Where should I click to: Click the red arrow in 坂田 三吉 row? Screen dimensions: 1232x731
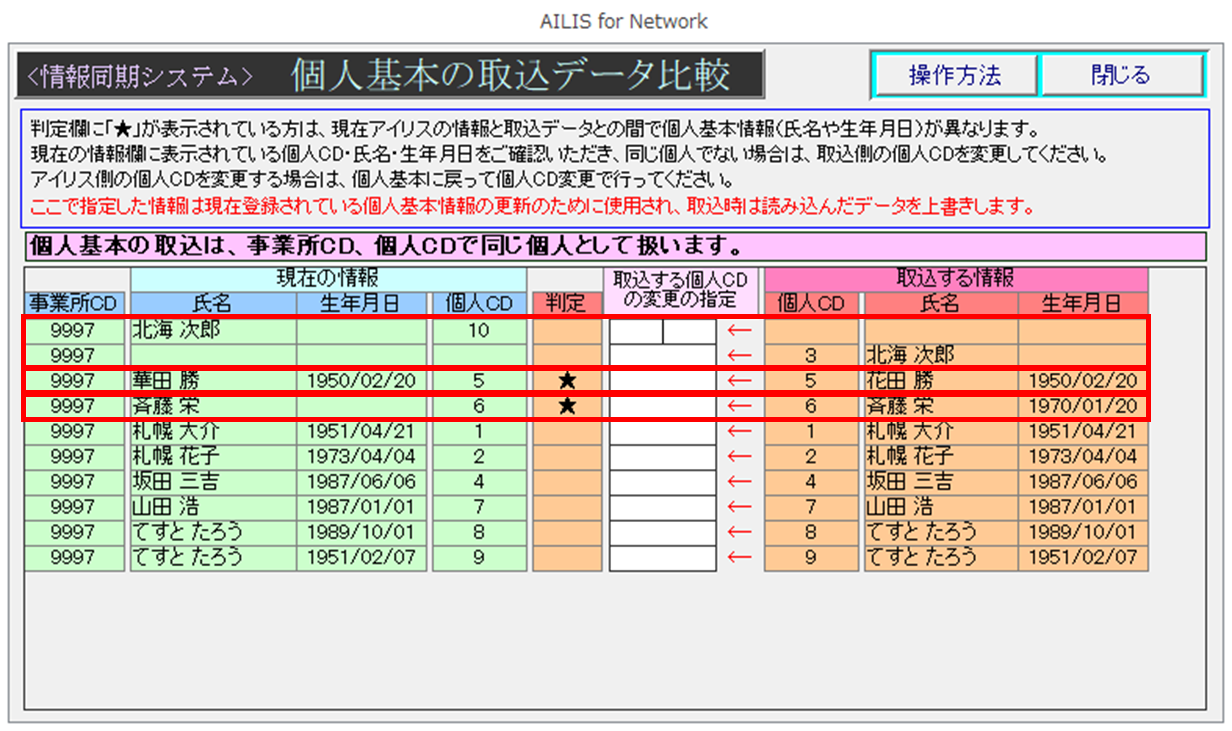point(739,482)
